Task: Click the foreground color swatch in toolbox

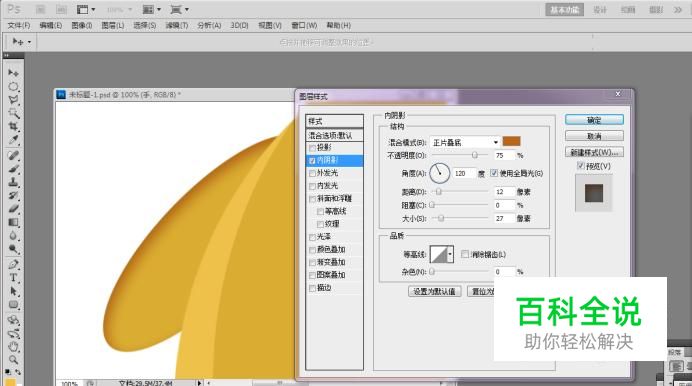Action: [x=10, y=382]
